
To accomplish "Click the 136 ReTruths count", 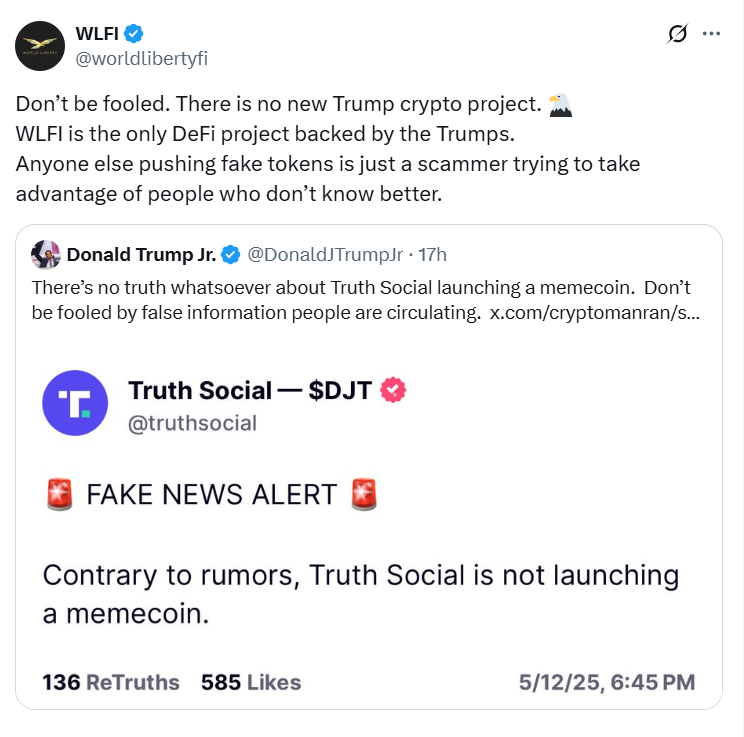I will (x=111, y=682).
